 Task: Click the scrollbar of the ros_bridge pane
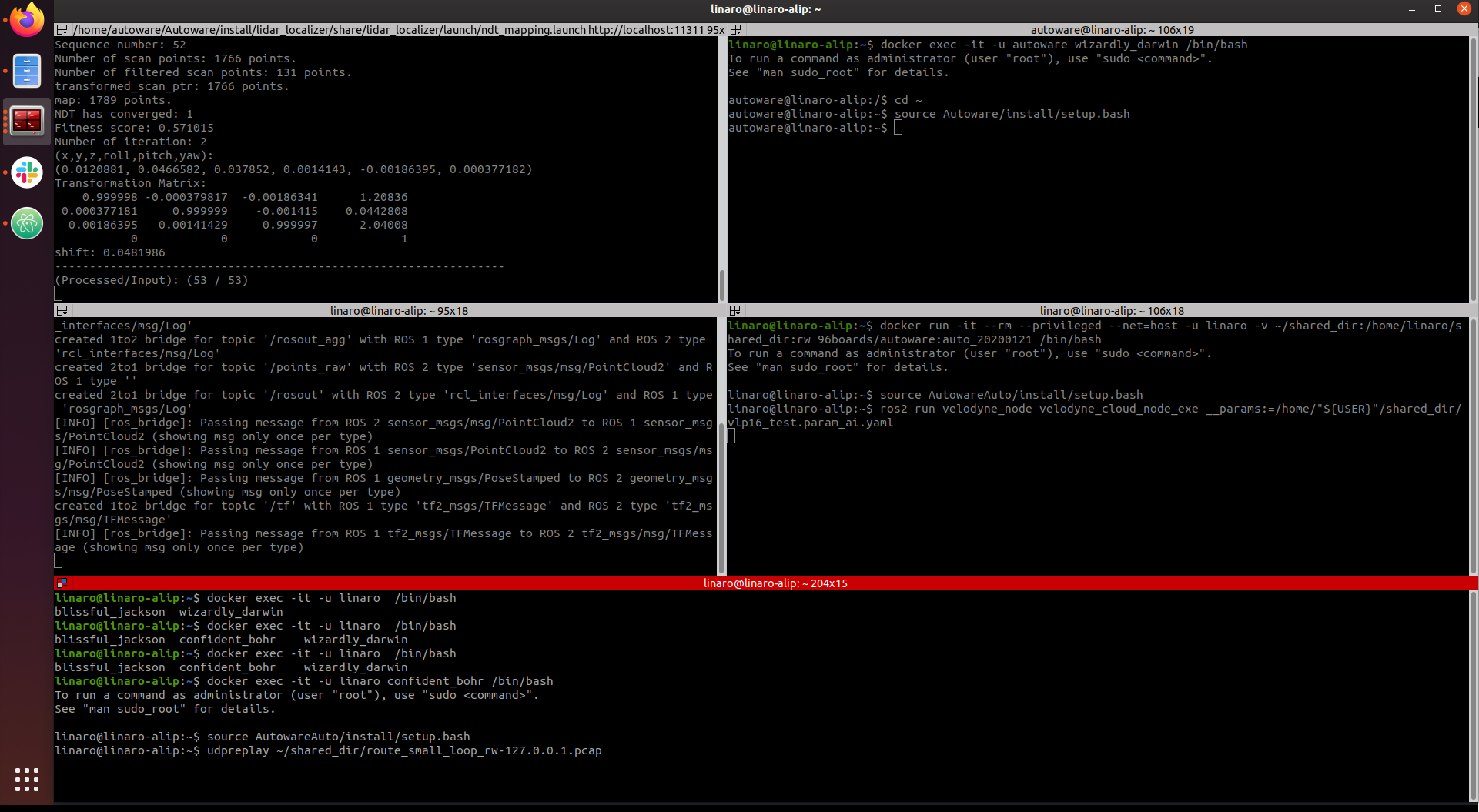click(721, 500)
